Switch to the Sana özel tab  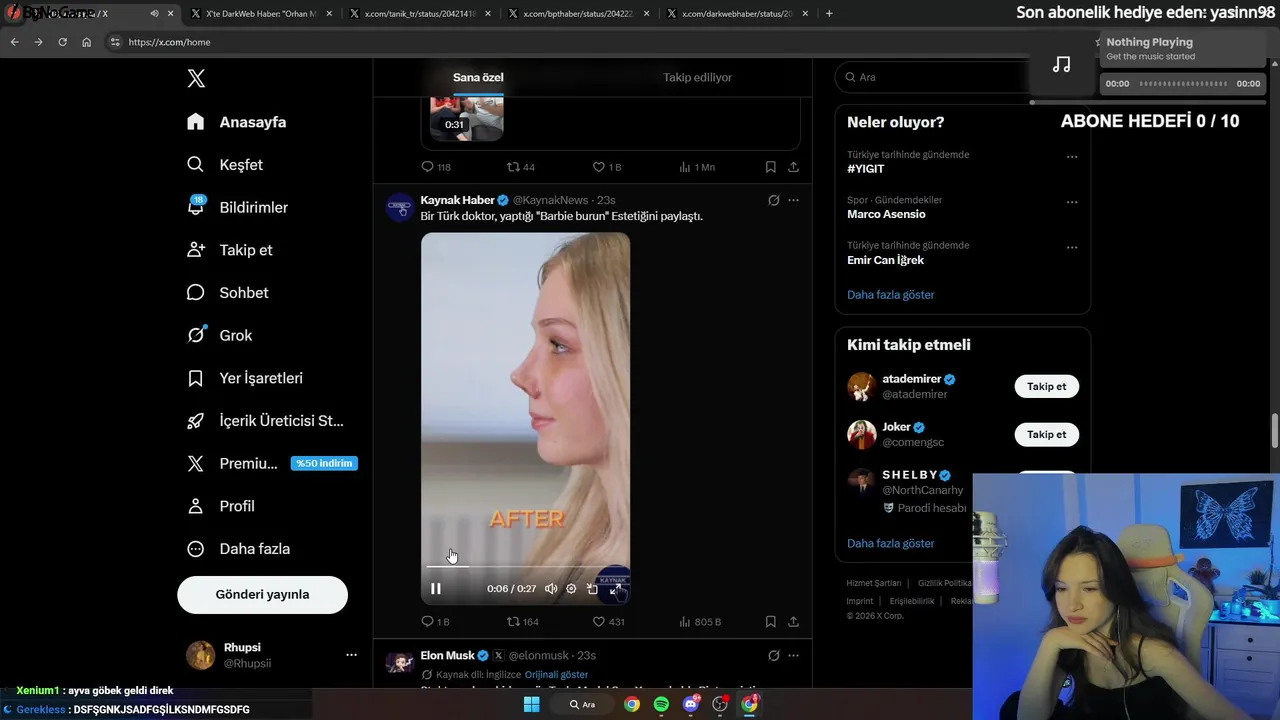(x=478, y=77)
